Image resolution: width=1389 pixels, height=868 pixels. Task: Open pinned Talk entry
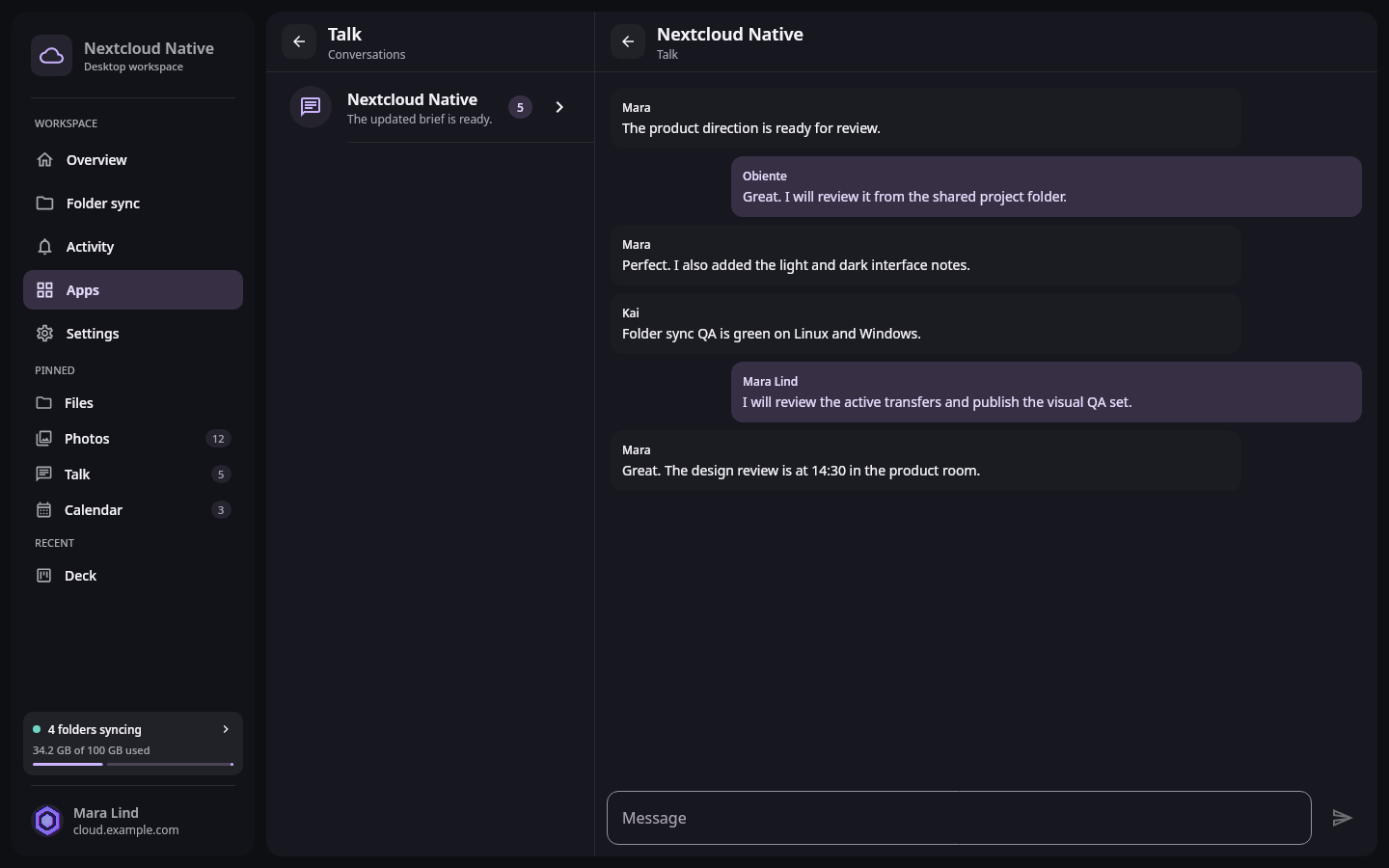point(133,475)
